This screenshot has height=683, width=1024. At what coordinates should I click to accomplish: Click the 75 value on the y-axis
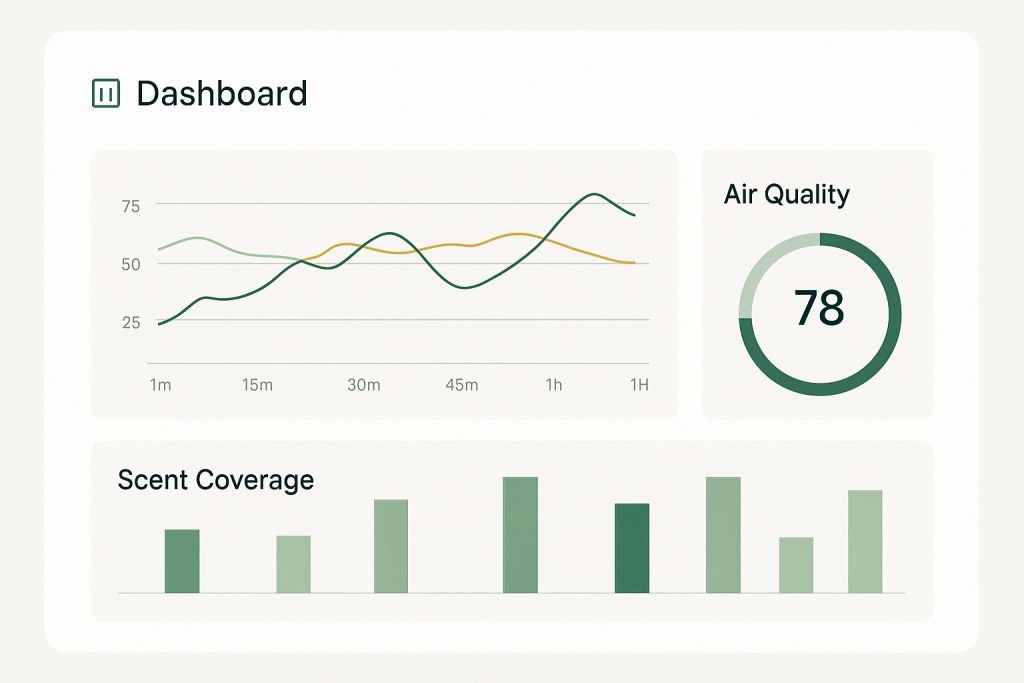coord(130,207)
